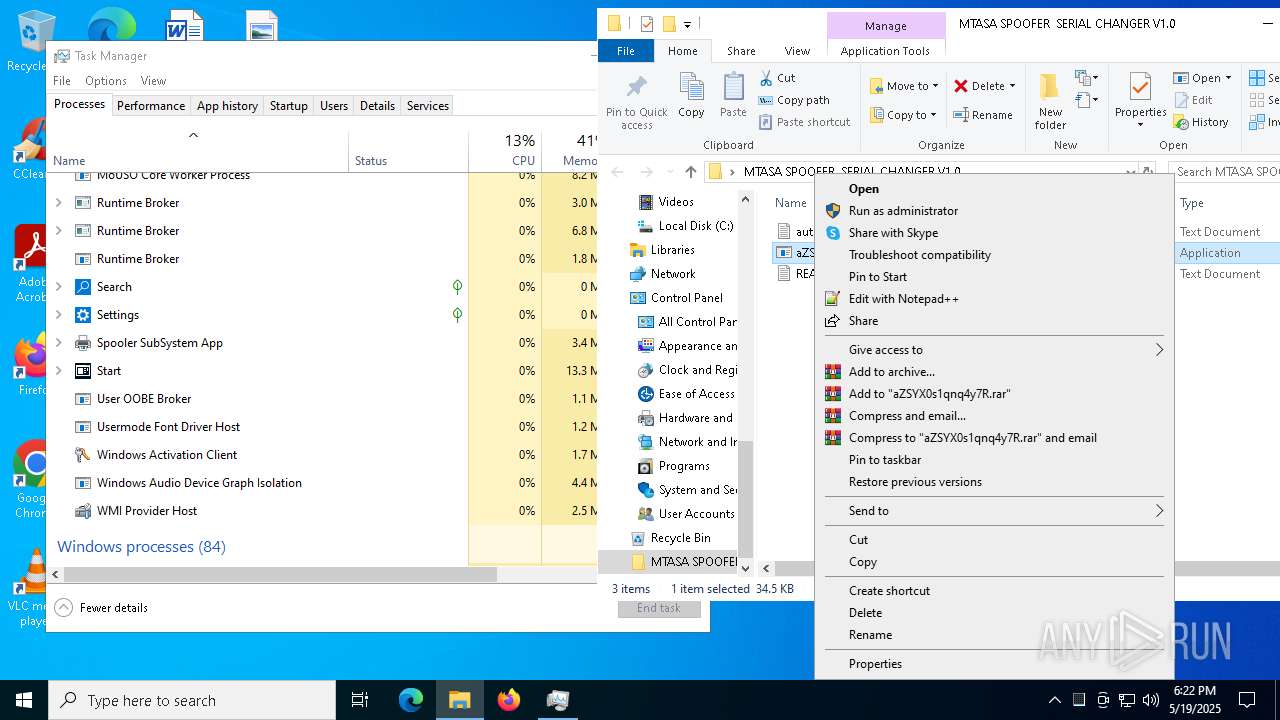Switch to the Startup tab
The image size is (1280, 720).
289,106
